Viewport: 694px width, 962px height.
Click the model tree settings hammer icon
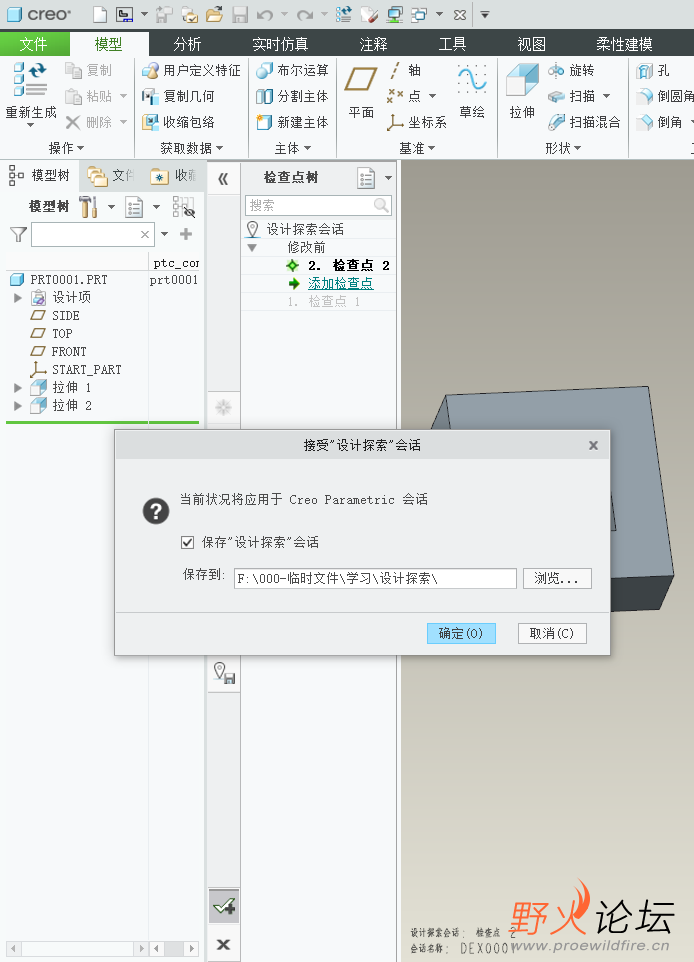coord(88,207)
